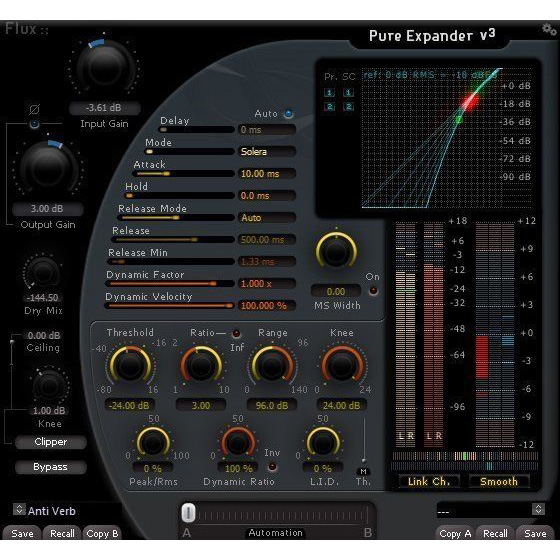Click the L.I.D. knob
This screenshot has height=560, width=560.
click(323, 443)
